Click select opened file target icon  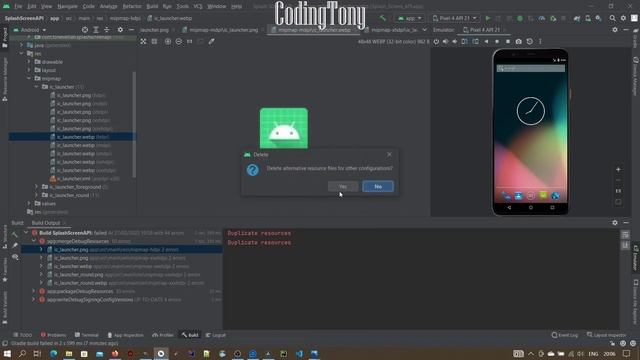tap(84, 30)
